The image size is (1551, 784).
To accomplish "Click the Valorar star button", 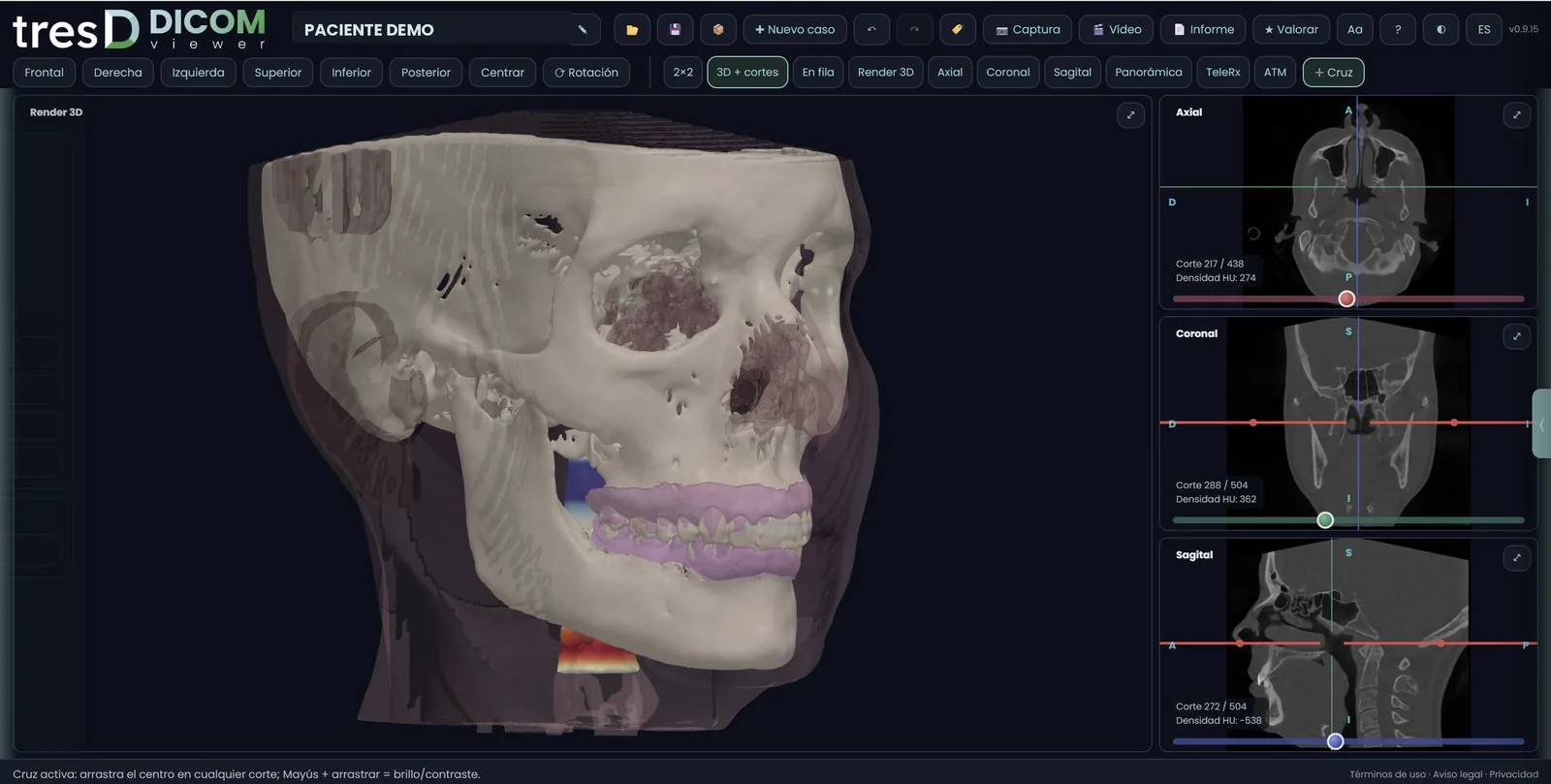I will pos(1291,29).
